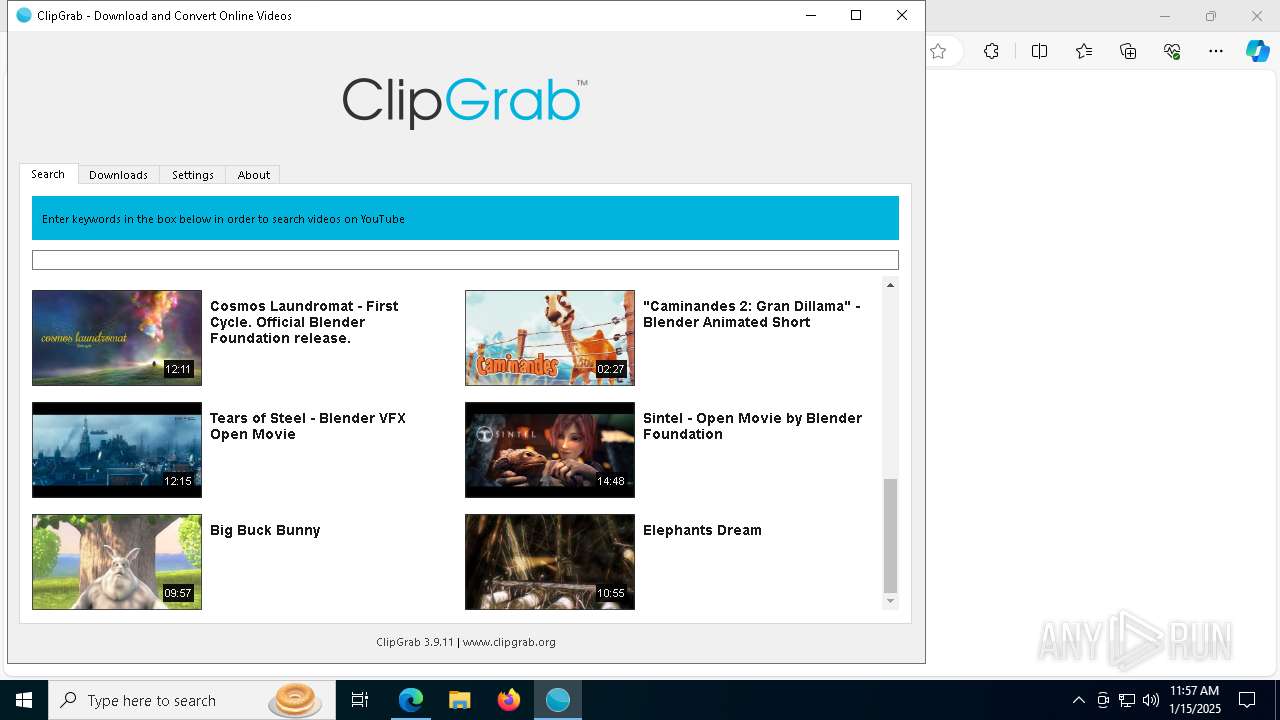Open the Caminandes 2 video thumbnail
The image size is (1280, 720).
coord(550,338)
